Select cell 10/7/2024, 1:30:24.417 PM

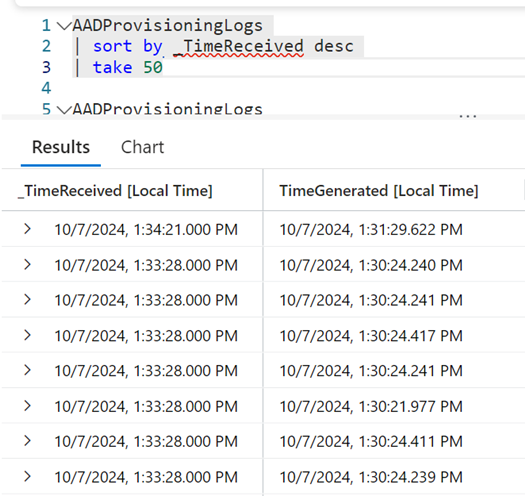point(371,336)
